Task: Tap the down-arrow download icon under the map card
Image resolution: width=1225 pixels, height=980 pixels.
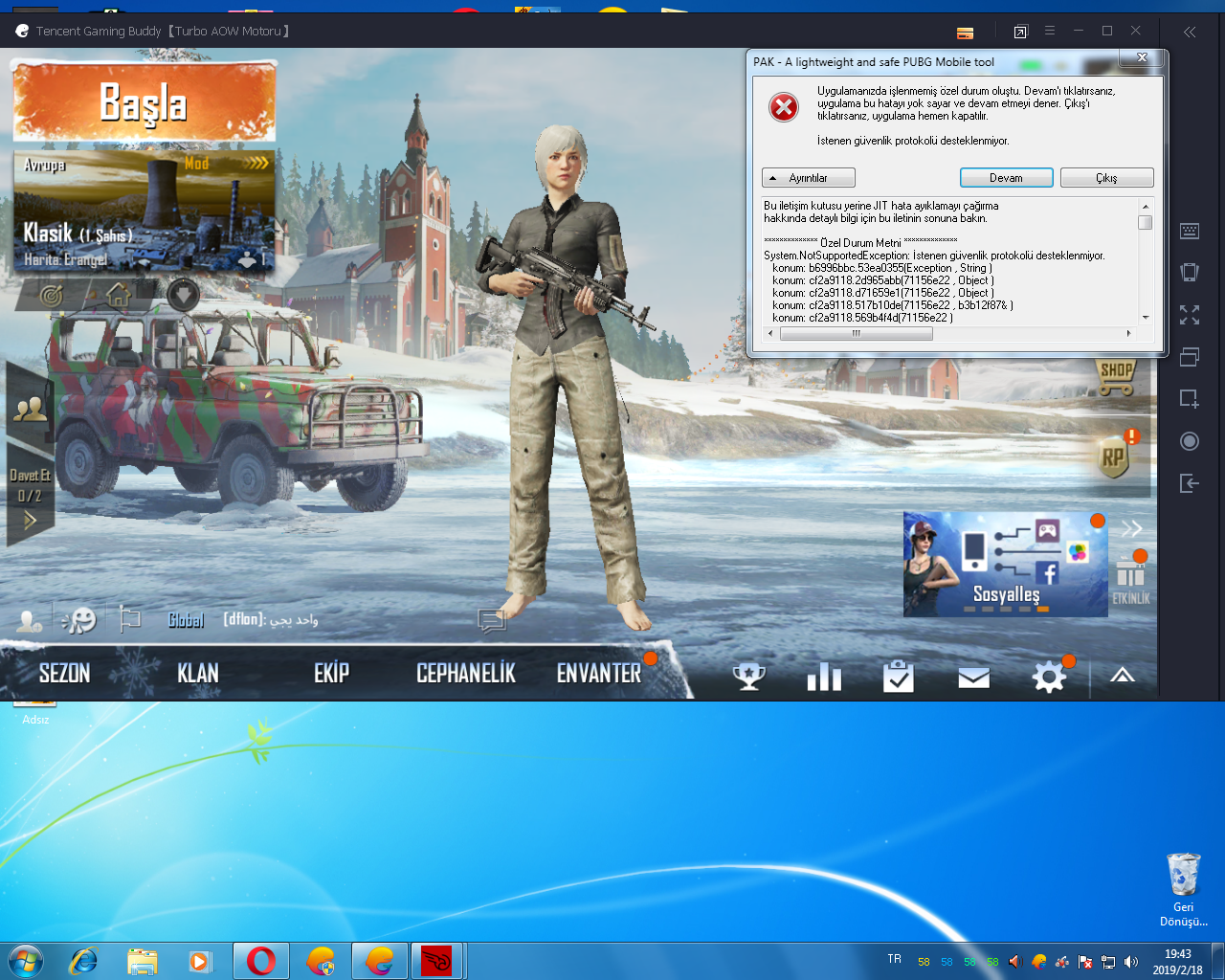Action: [x=183, y=295]
